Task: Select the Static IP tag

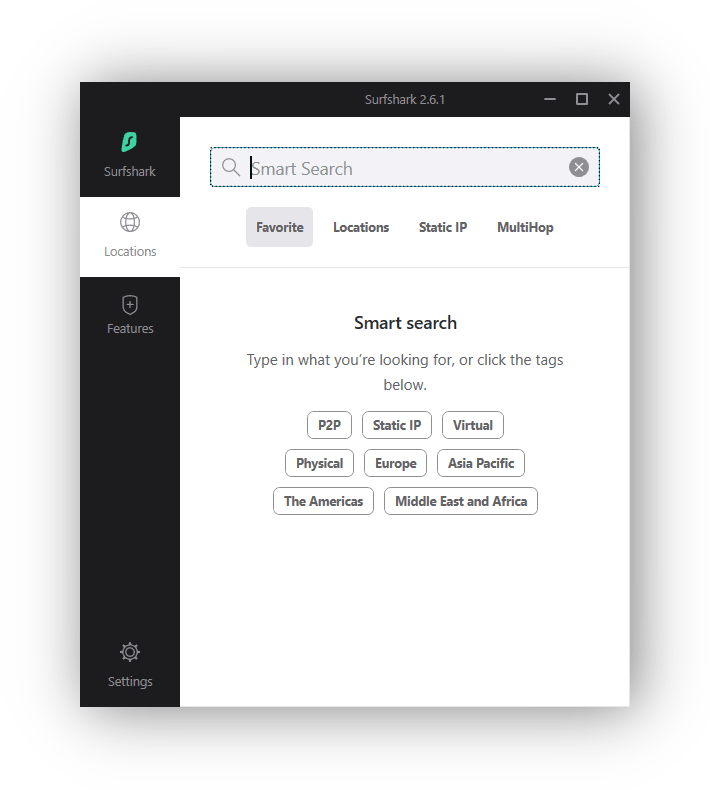Action: [x=397, y=425]
